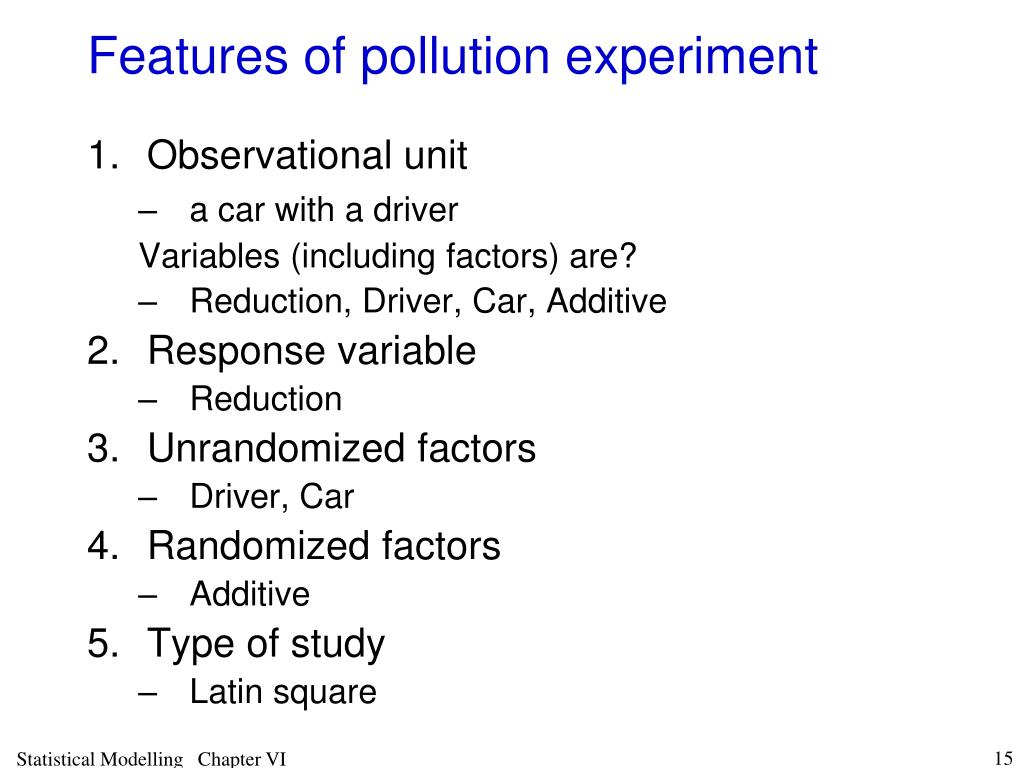
Task: Click the 'Reduction' bullet under Response variable
Action: pyautogui.click(x=266, y=399)
